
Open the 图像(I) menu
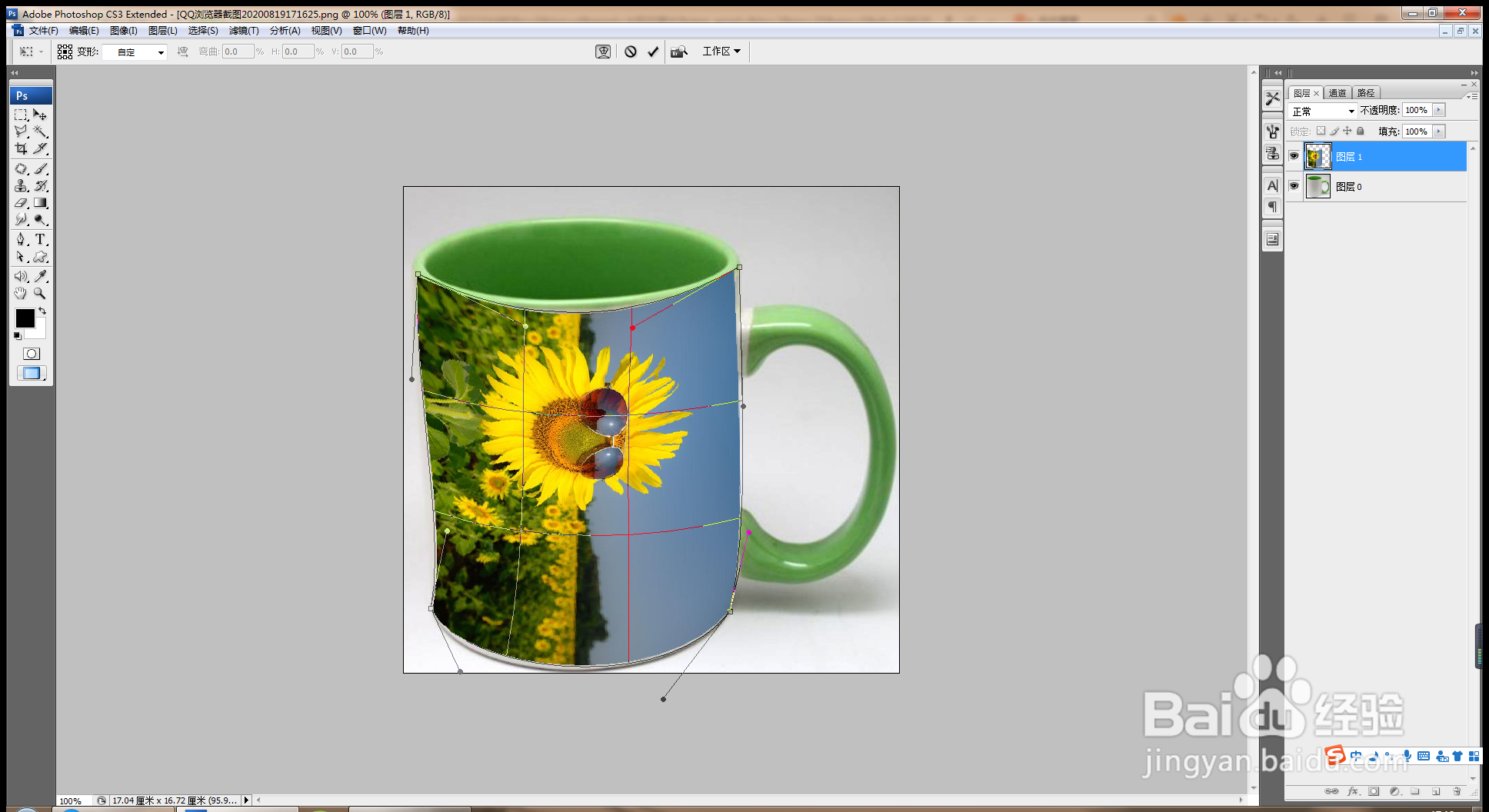[x=124, y=31]
